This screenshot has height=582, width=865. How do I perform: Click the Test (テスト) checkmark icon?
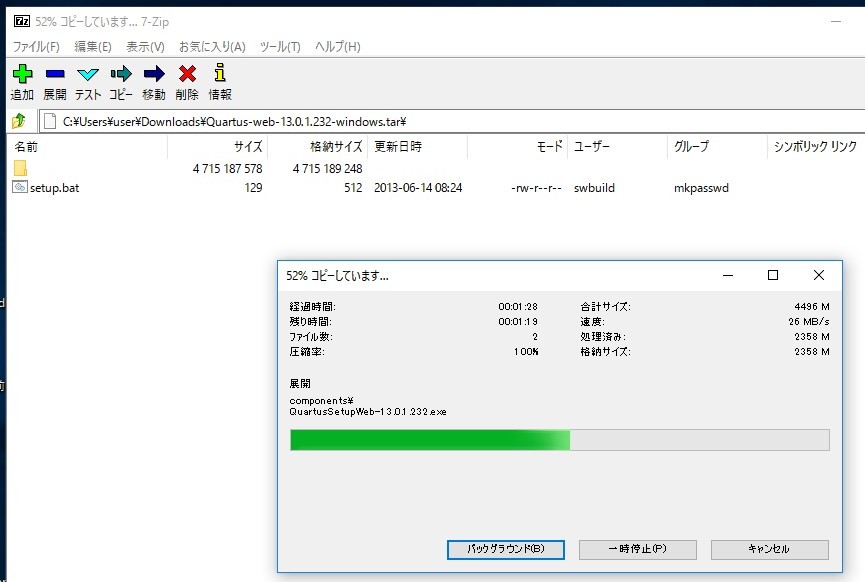click(88, 74)
